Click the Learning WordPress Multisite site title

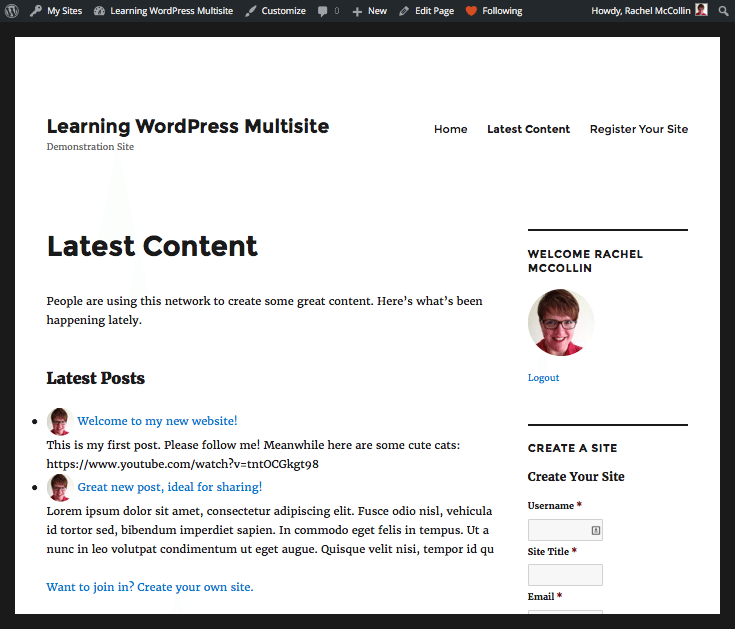[x=188, y=126]
